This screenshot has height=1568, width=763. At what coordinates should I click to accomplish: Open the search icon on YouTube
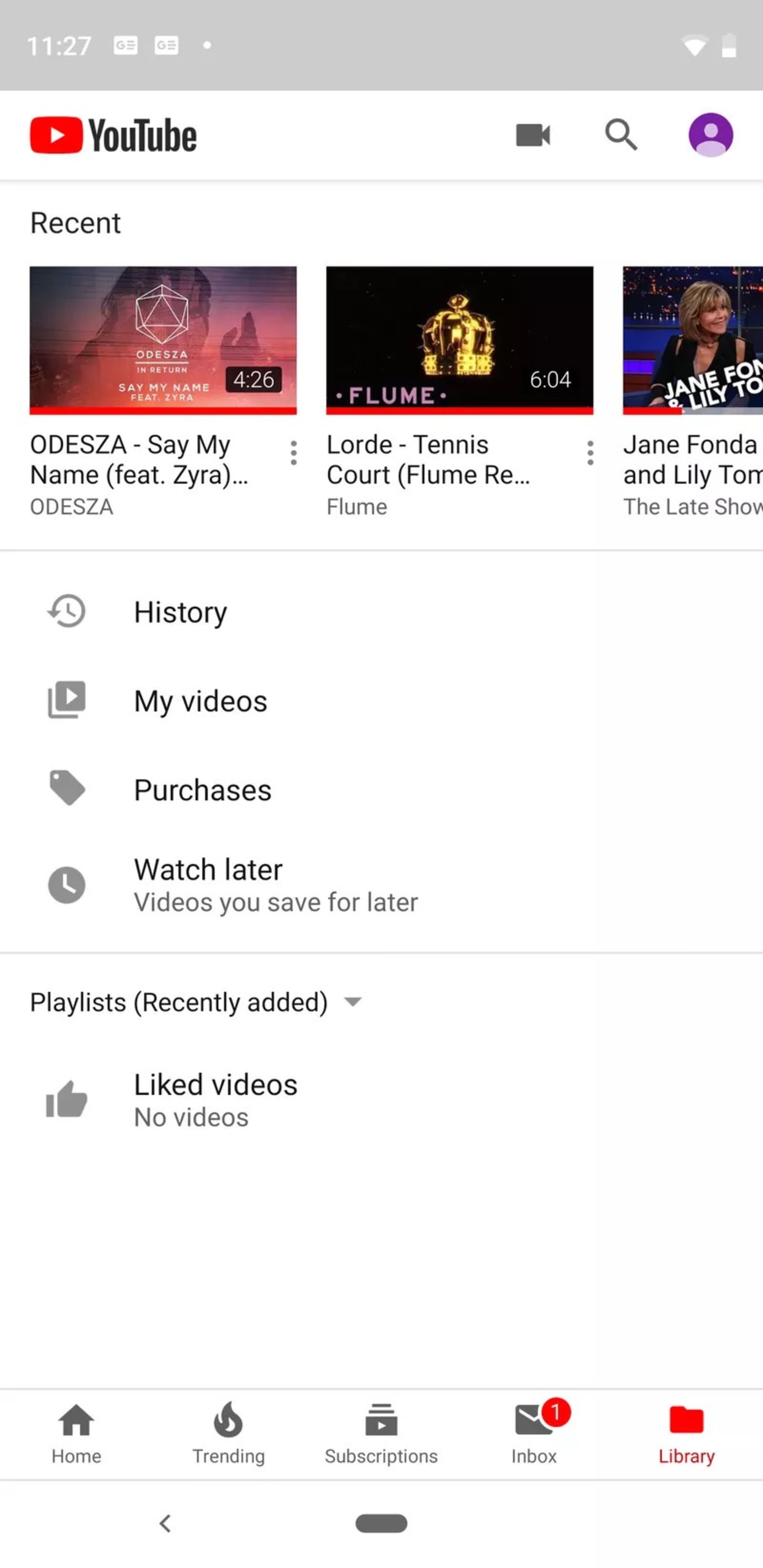pyautogui.click(x=622, y=134)
